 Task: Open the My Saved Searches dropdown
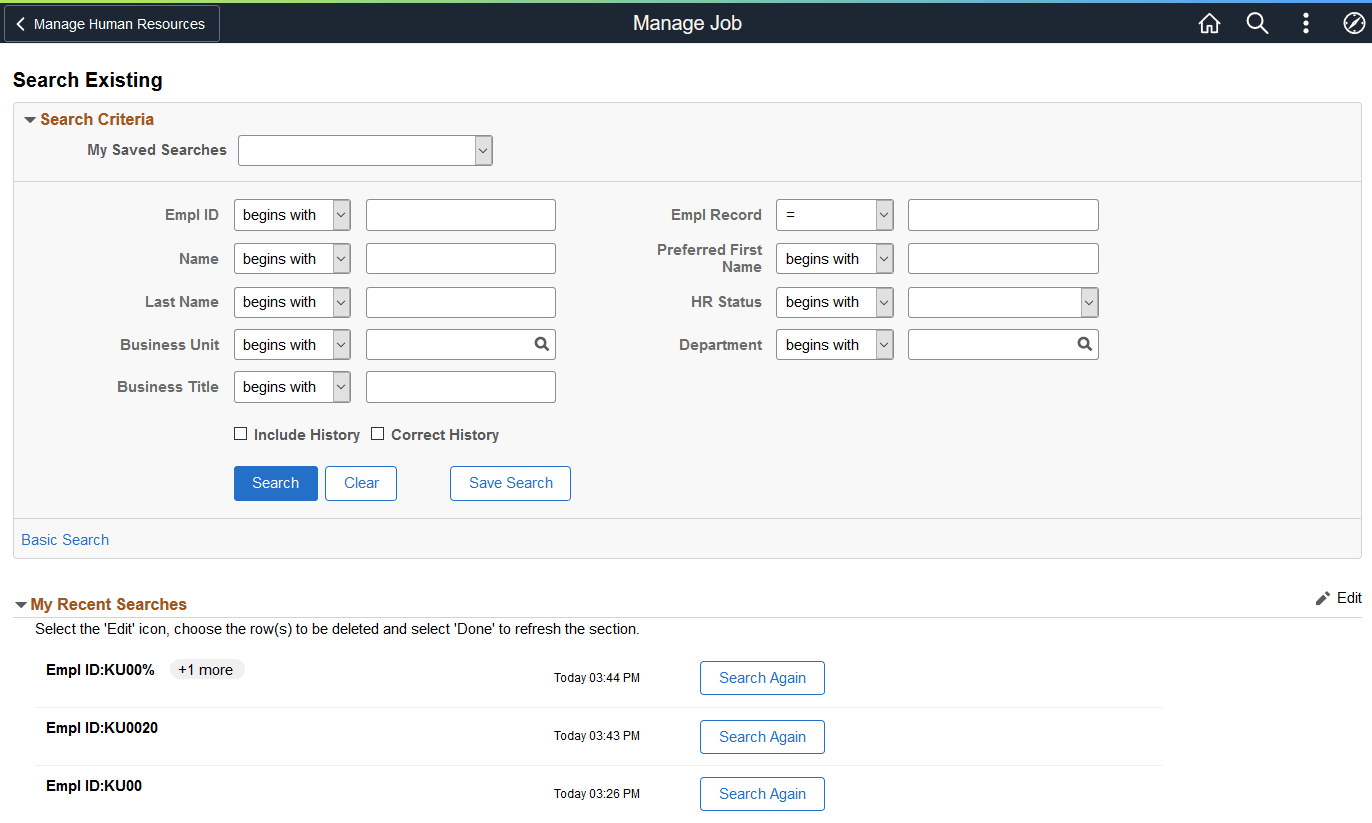coord(482,150)
